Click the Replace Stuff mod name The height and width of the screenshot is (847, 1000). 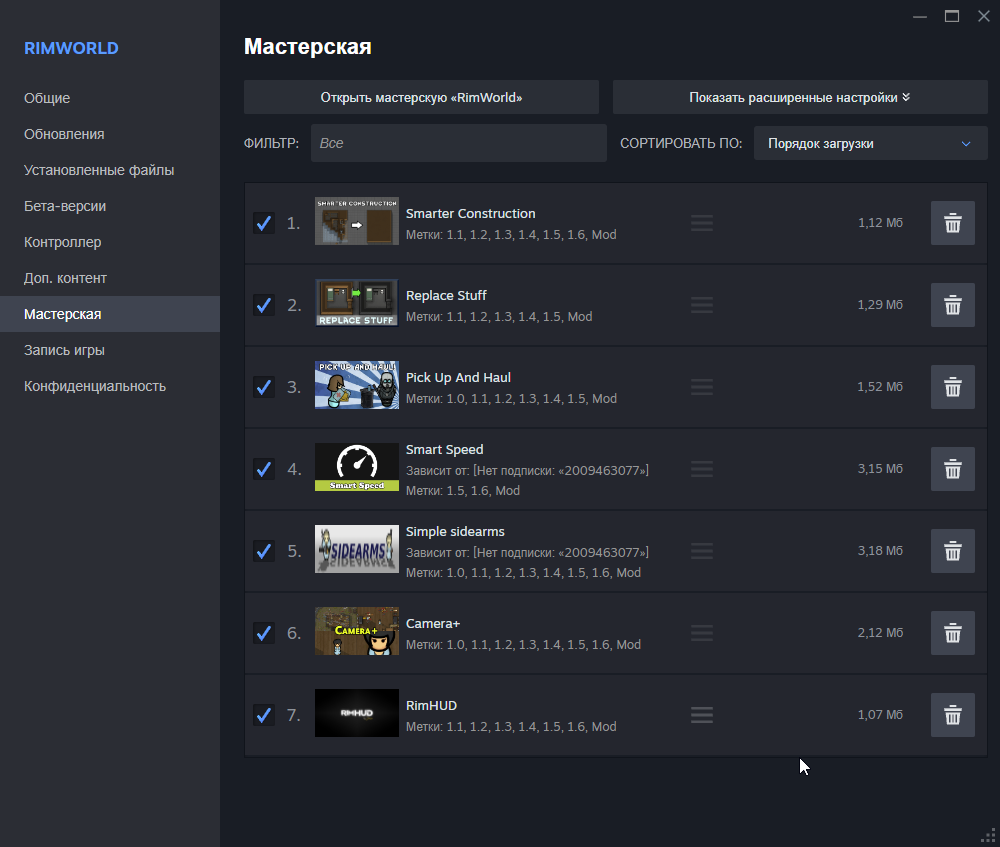click(446, 295)
